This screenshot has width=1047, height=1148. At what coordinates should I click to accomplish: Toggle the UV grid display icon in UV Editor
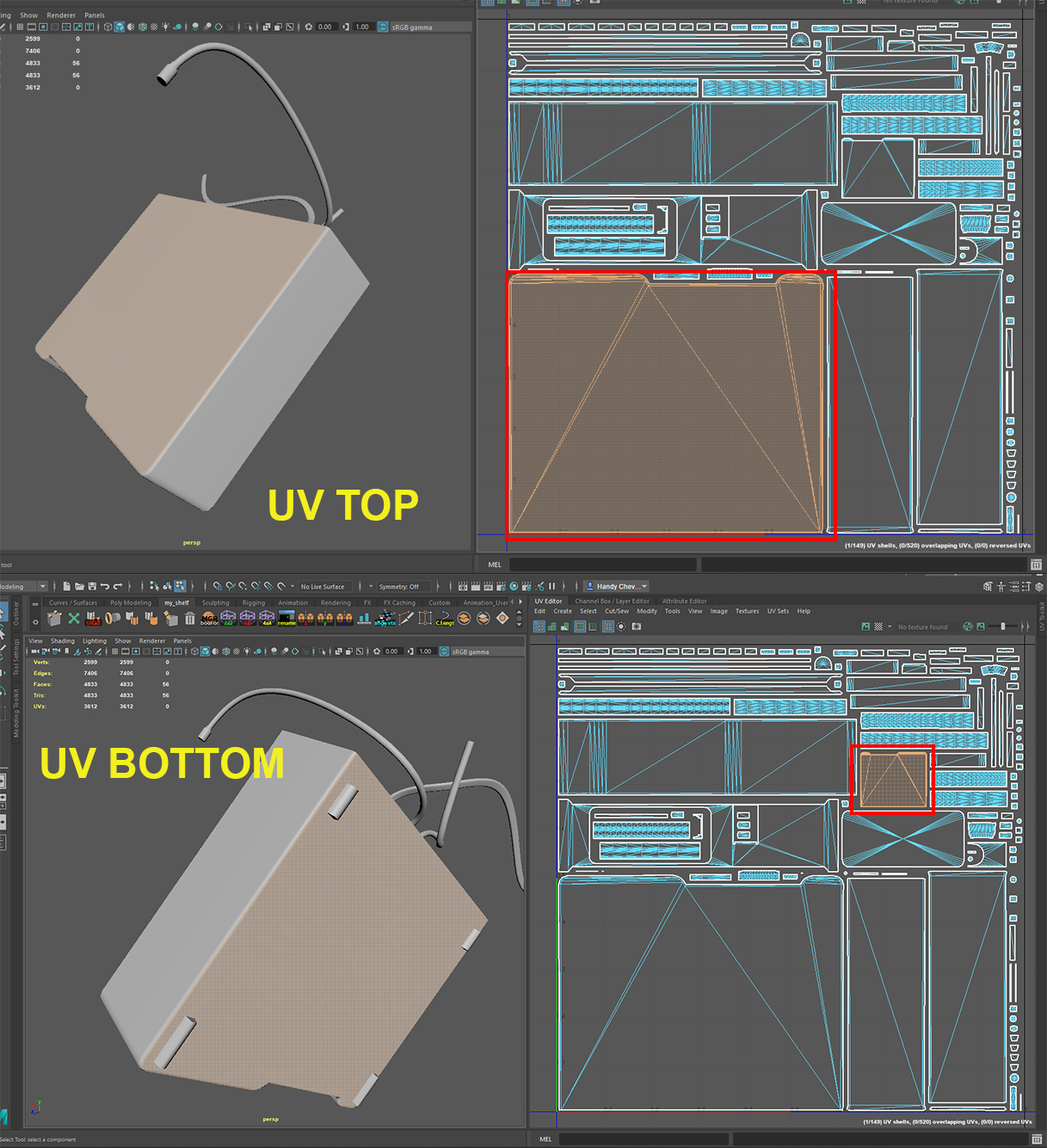point(607,626)
